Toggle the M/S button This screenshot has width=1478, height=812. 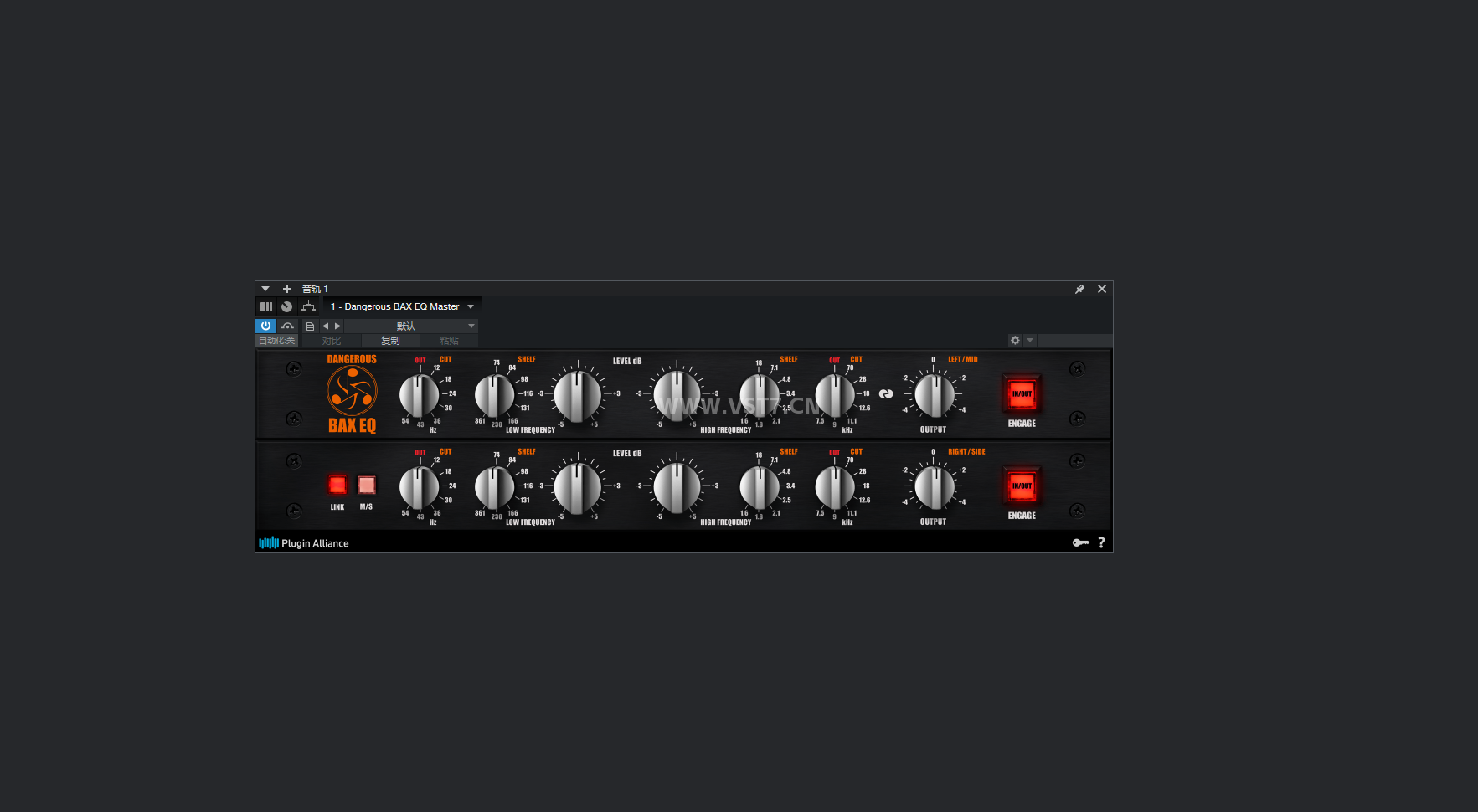click(367, 485)
